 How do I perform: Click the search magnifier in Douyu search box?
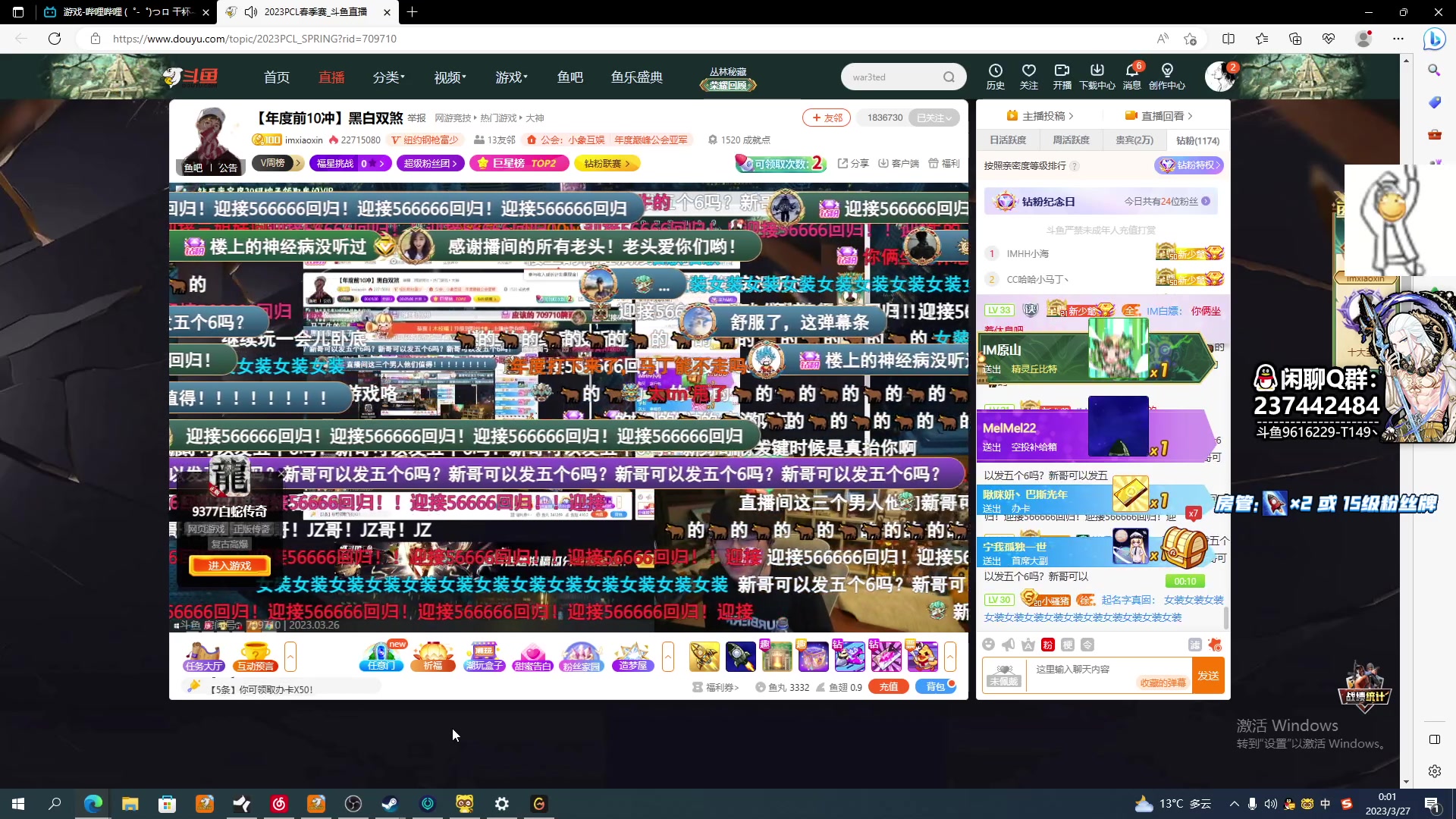(x=949, y=77)
